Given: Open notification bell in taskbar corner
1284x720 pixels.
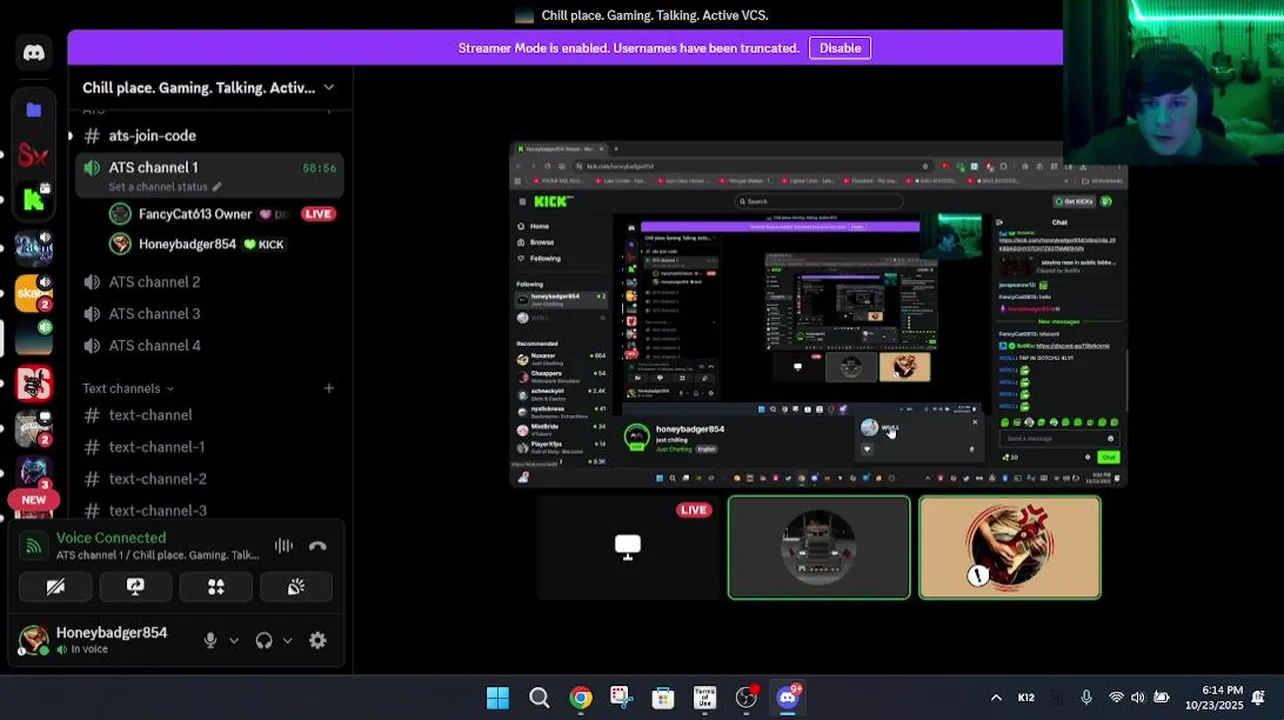Looking at the screenshot, I should pyautogui.click(x=1259, y=698).
